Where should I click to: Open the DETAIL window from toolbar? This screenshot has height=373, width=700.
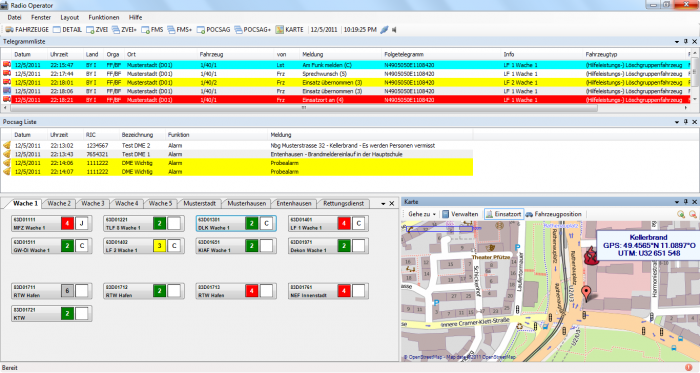tap(67, 29)
